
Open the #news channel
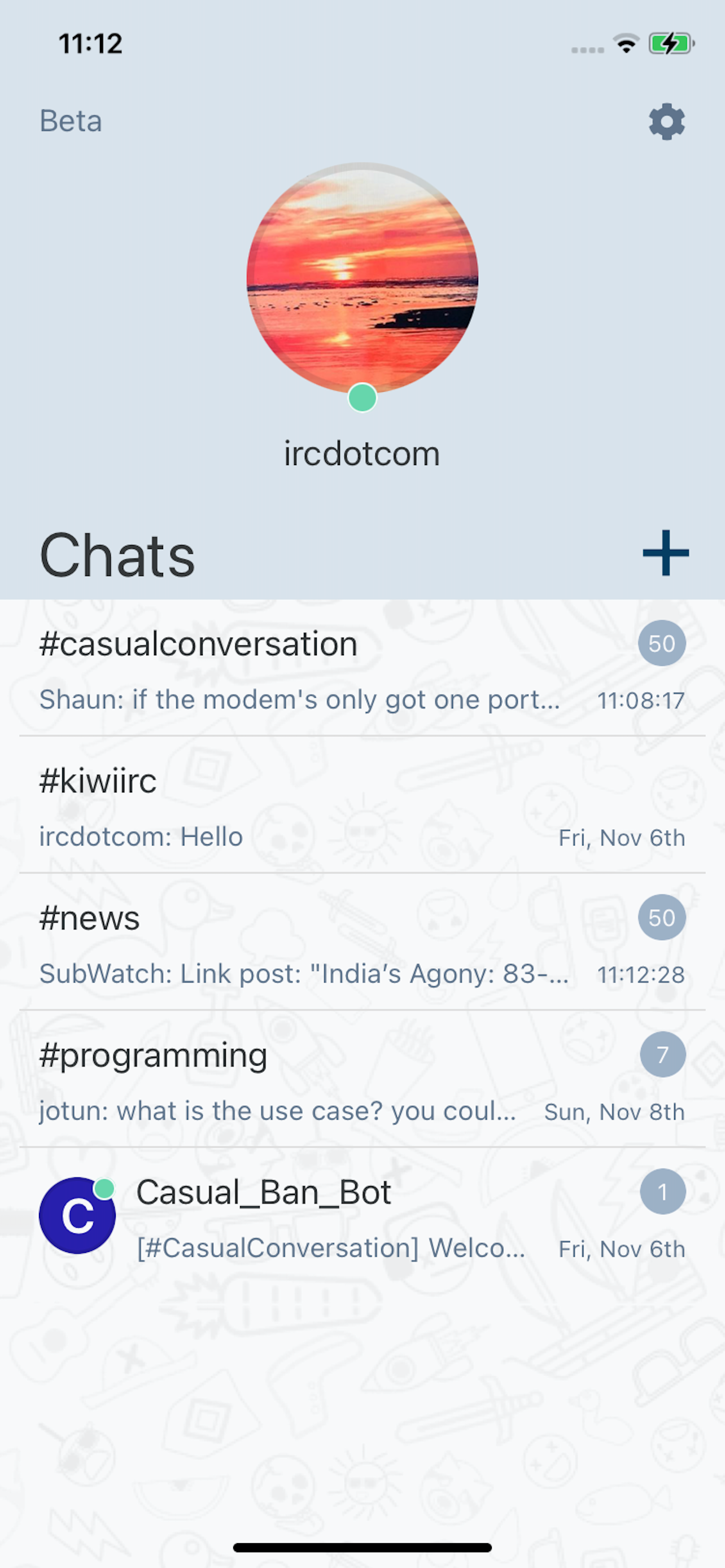(x=362, y=941)
